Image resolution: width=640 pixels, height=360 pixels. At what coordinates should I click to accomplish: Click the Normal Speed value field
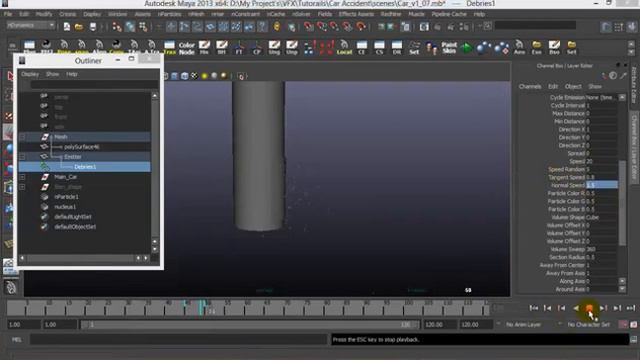tap(602, 185)
